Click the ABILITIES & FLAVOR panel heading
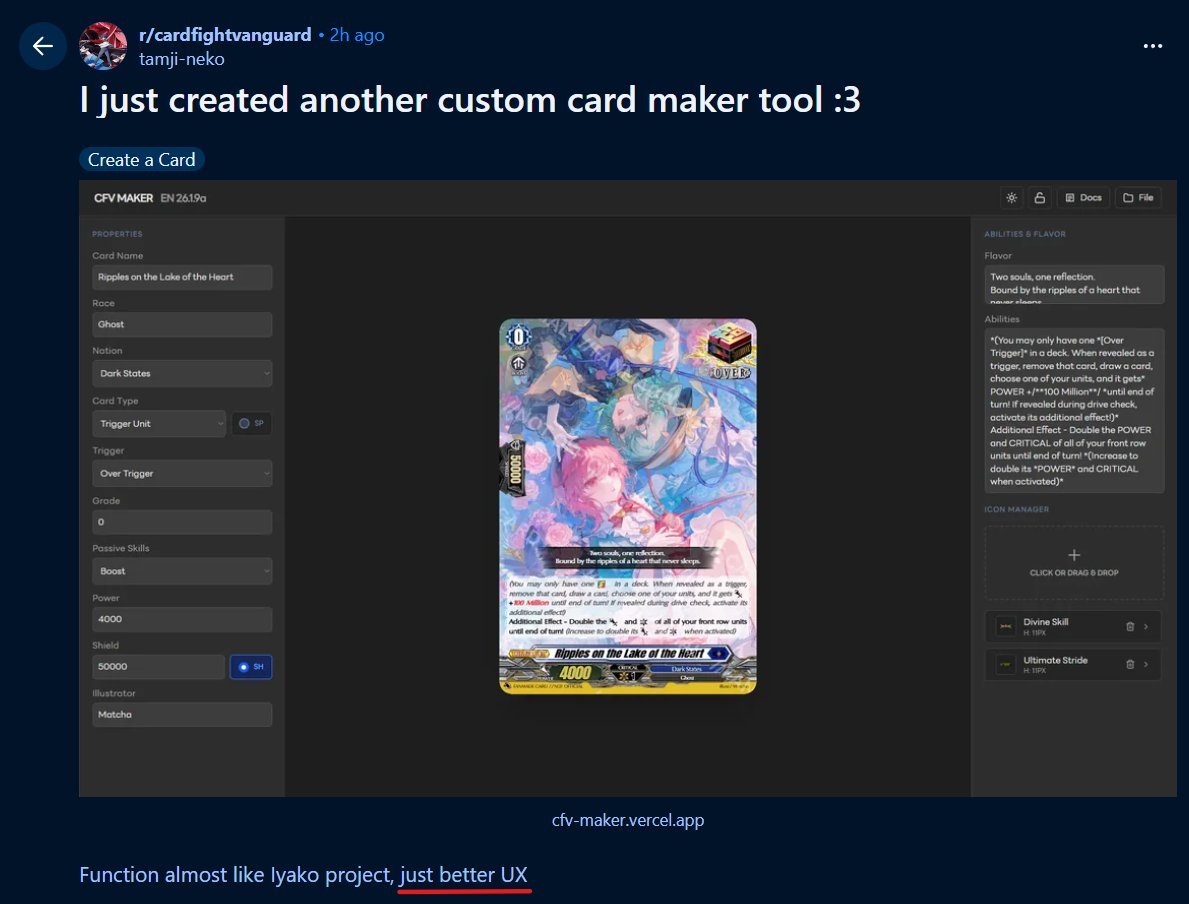Screen dimensions: 1189x904 1025,234
